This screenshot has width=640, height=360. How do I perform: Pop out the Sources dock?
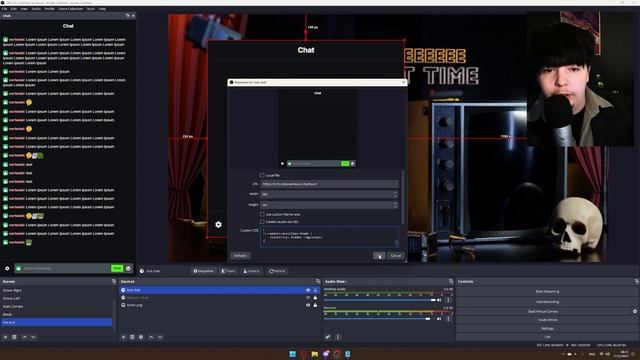pyautogui.click(x=318, y=282)
